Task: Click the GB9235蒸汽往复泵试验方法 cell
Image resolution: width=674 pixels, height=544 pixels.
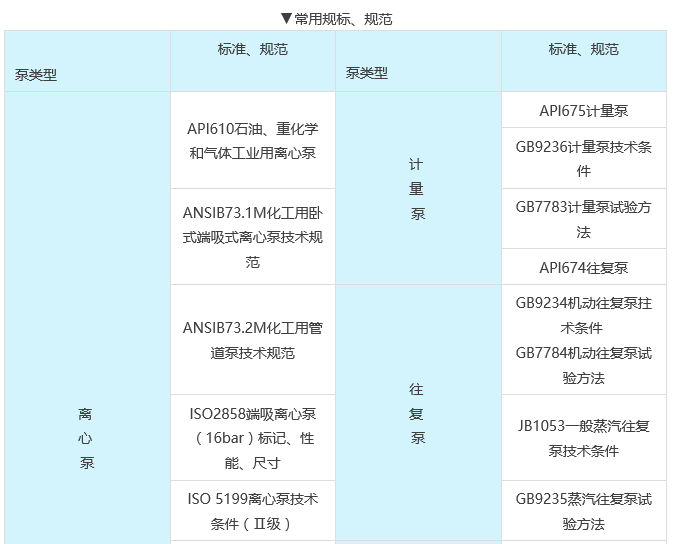Action: point(583,511)
